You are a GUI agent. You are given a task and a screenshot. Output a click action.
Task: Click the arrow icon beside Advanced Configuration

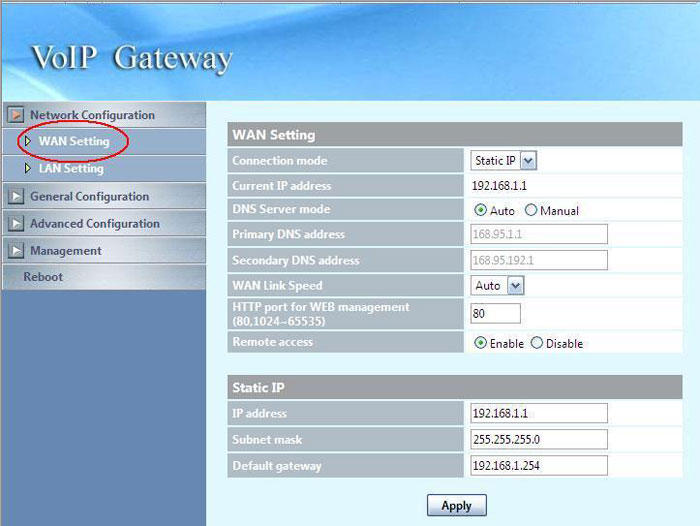[x=15, y=224]
